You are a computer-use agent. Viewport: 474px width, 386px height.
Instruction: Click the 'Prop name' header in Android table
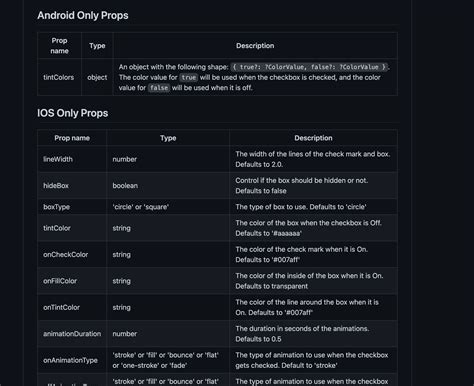59,46
